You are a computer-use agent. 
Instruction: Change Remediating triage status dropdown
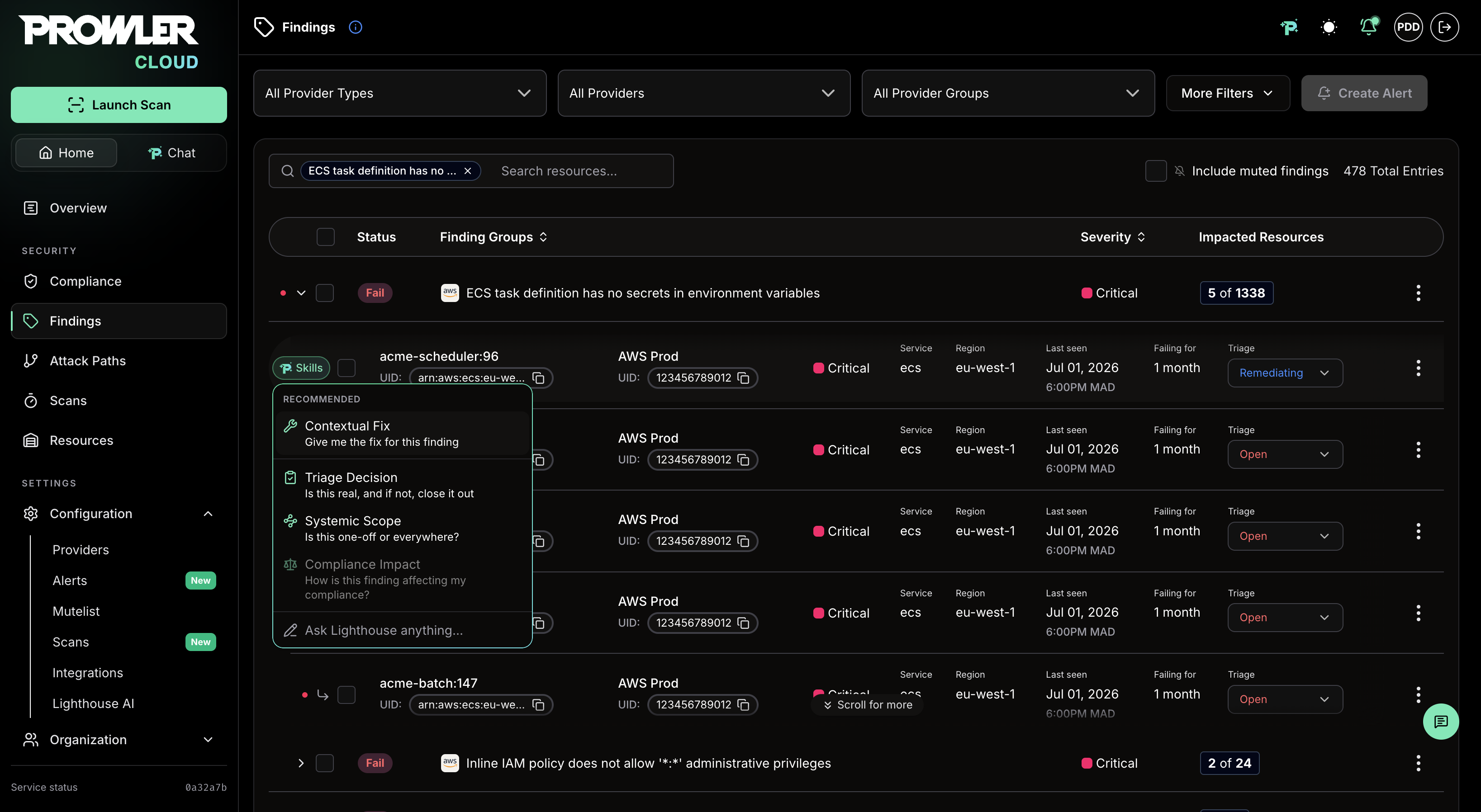coord(1285,373)
